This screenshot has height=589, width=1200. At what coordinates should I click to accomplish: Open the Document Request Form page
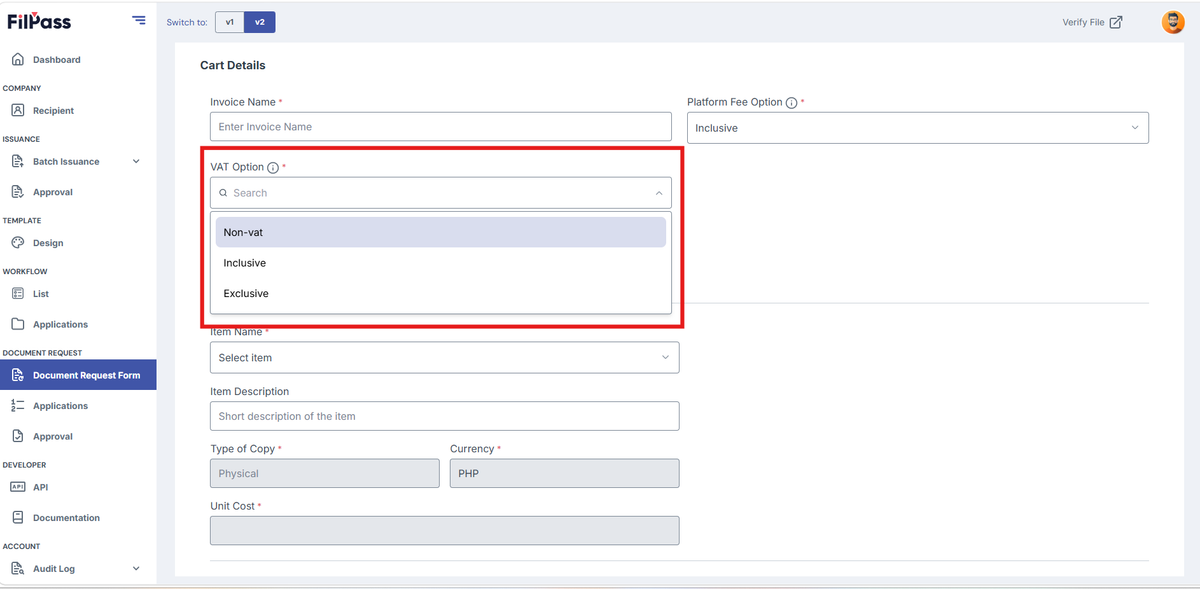click(x=78, y=375)
